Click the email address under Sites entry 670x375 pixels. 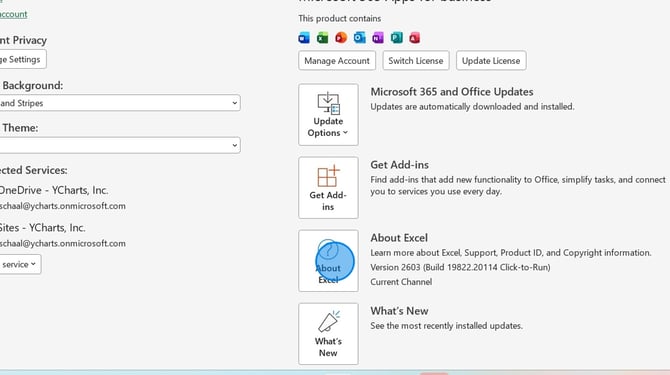click(63, 243)
